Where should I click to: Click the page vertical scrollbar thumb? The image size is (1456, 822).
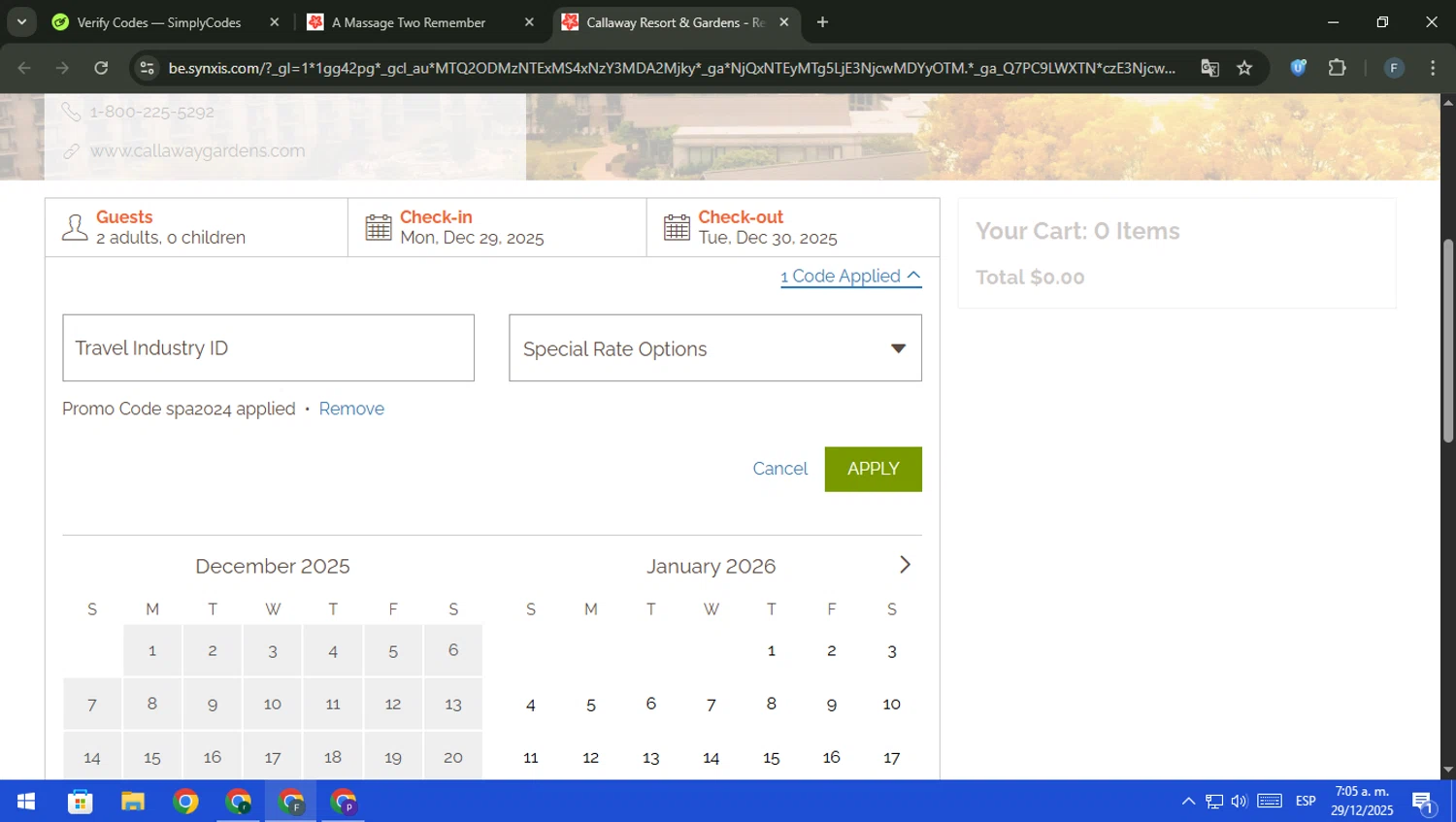coord(1448,340)
